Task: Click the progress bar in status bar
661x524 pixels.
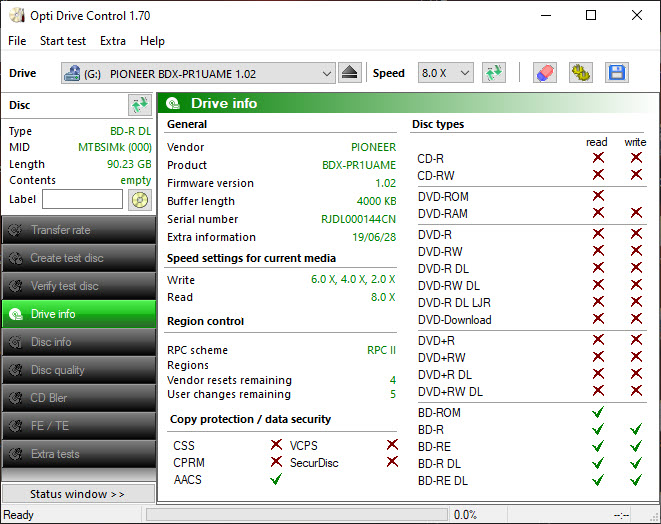Action: click(295, 515)
